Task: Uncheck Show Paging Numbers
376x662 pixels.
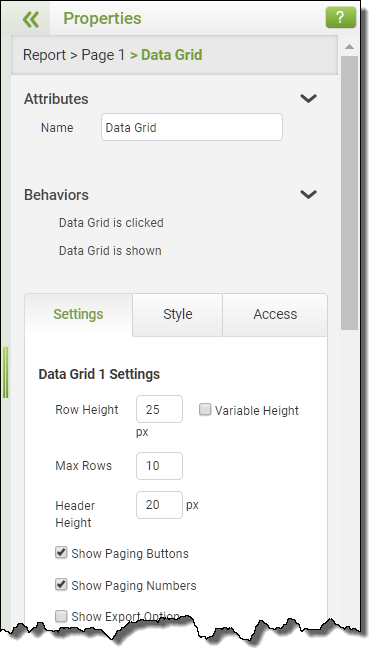Action: [x=61, y=585]
